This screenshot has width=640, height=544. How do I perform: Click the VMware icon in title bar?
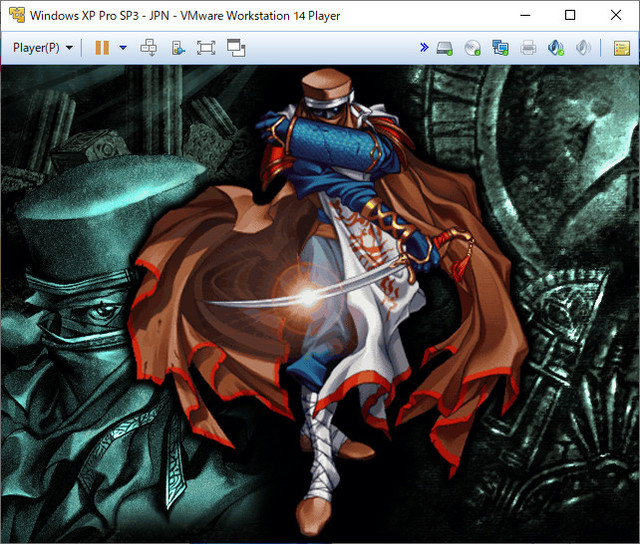pos(17,15)
